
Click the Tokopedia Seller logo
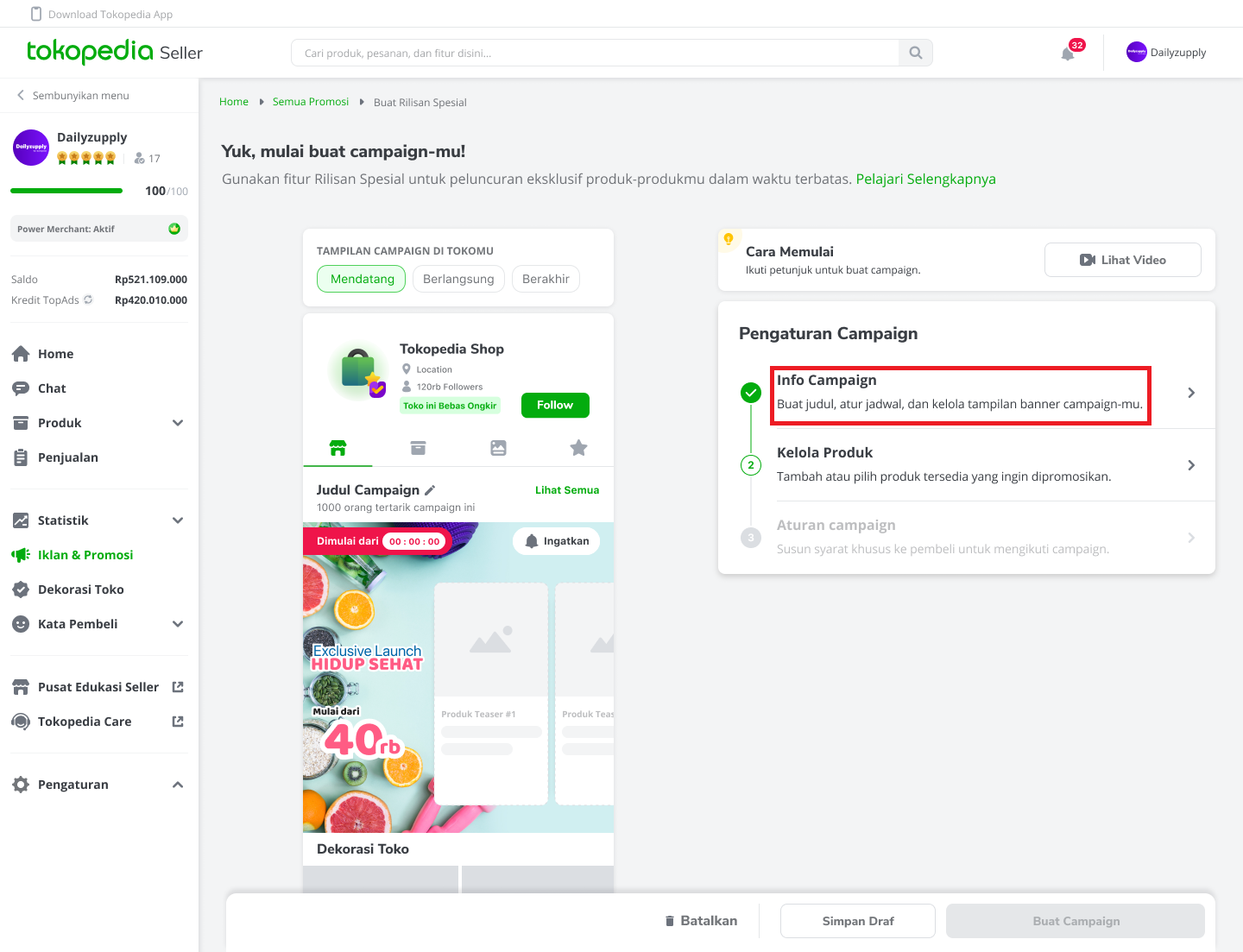tap(115, 52)
